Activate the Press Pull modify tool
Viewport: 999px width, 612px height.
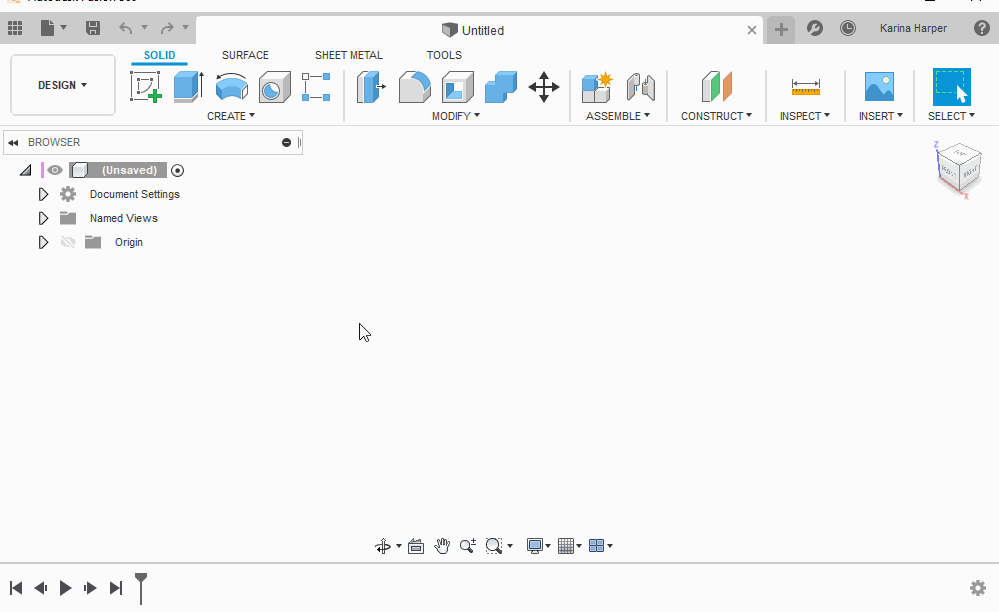point(371,87)
